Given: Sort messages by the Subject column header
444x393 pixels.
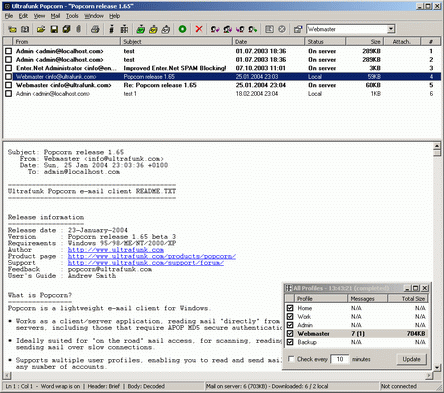Looking at the screenshot, I should pyautogui.click(x=176, y=42).
